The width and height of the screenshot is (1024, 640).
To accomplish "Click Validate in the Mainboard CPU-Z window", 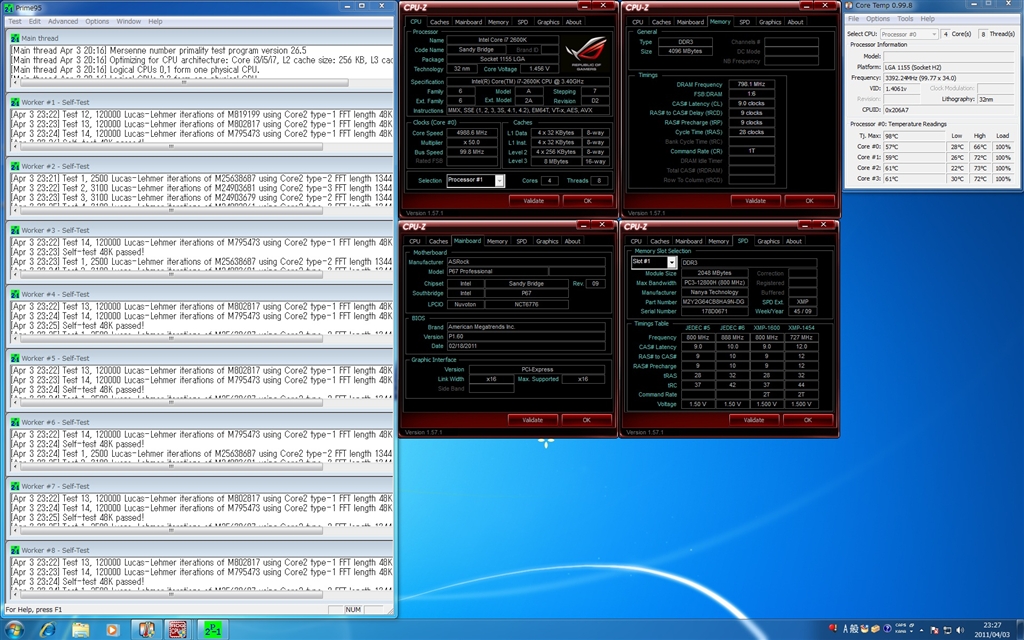I will click(532, 420).
